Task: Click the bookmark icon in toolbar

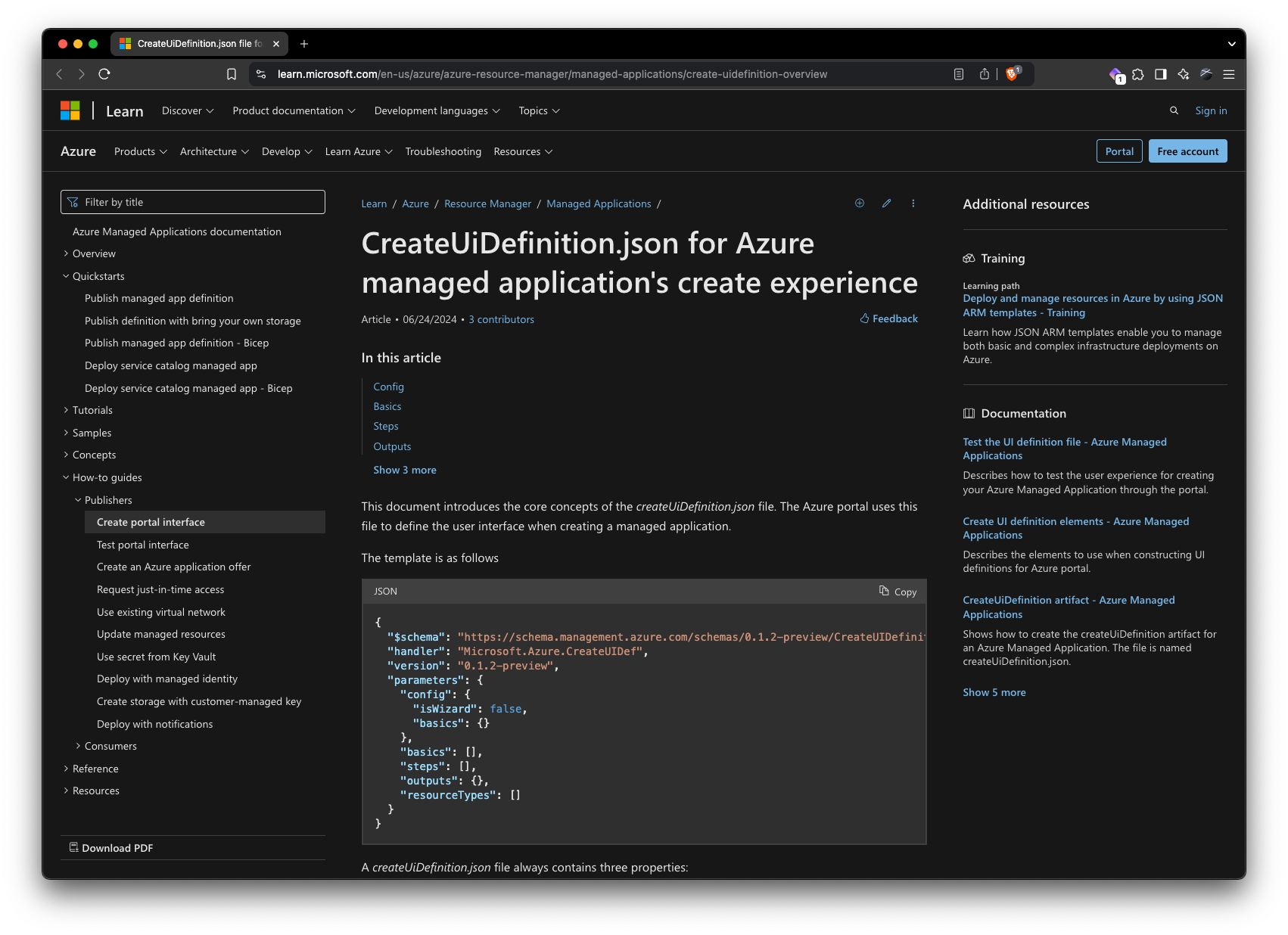Action: 232,74
